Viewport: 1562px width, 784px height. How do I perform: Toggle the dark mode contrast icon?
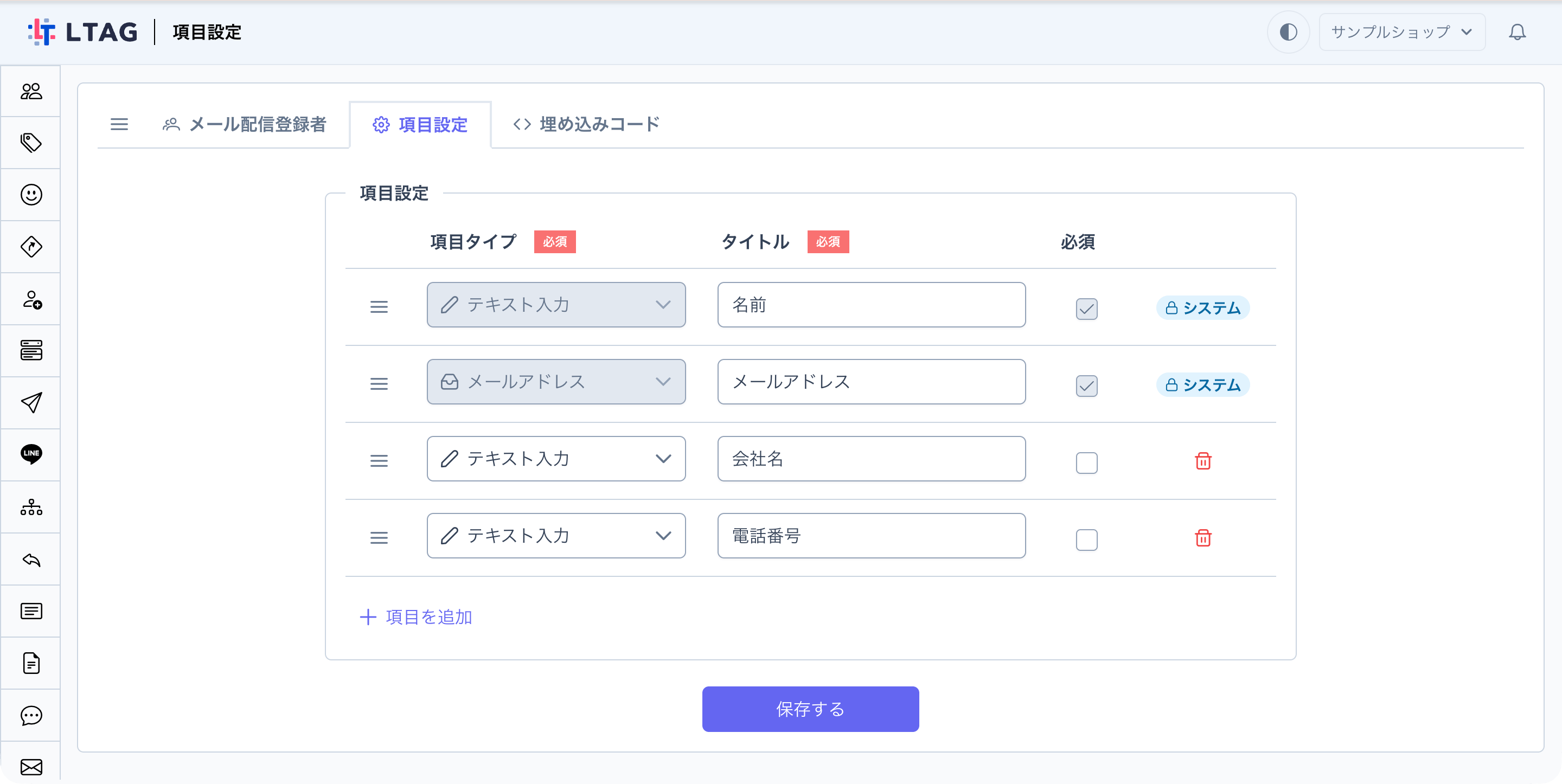coord(1288,32)
